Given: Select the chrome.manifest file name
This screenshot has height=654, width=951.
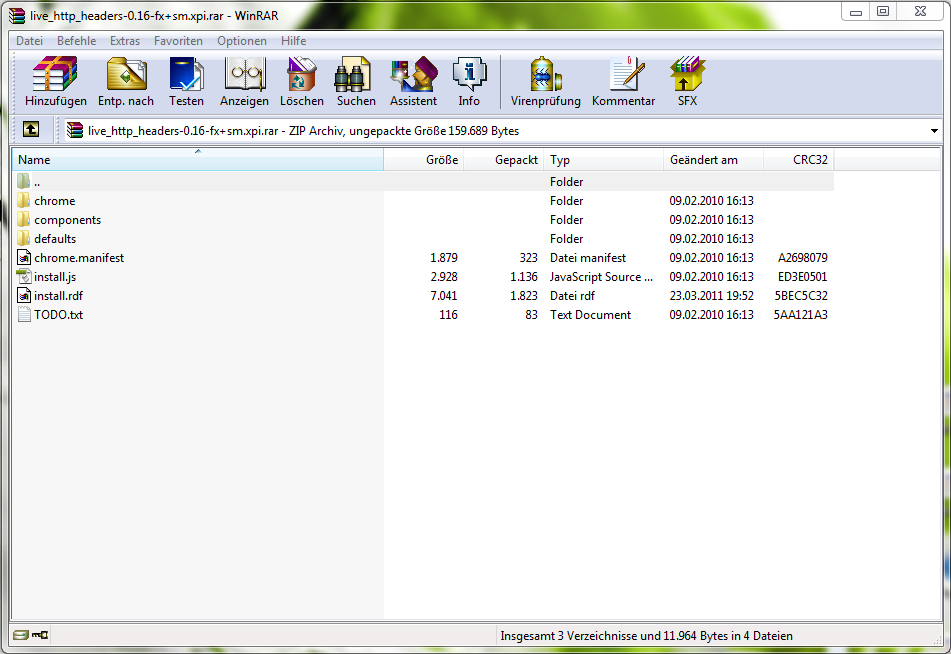Looking at the screenshot, I should [x=79, y=258].
